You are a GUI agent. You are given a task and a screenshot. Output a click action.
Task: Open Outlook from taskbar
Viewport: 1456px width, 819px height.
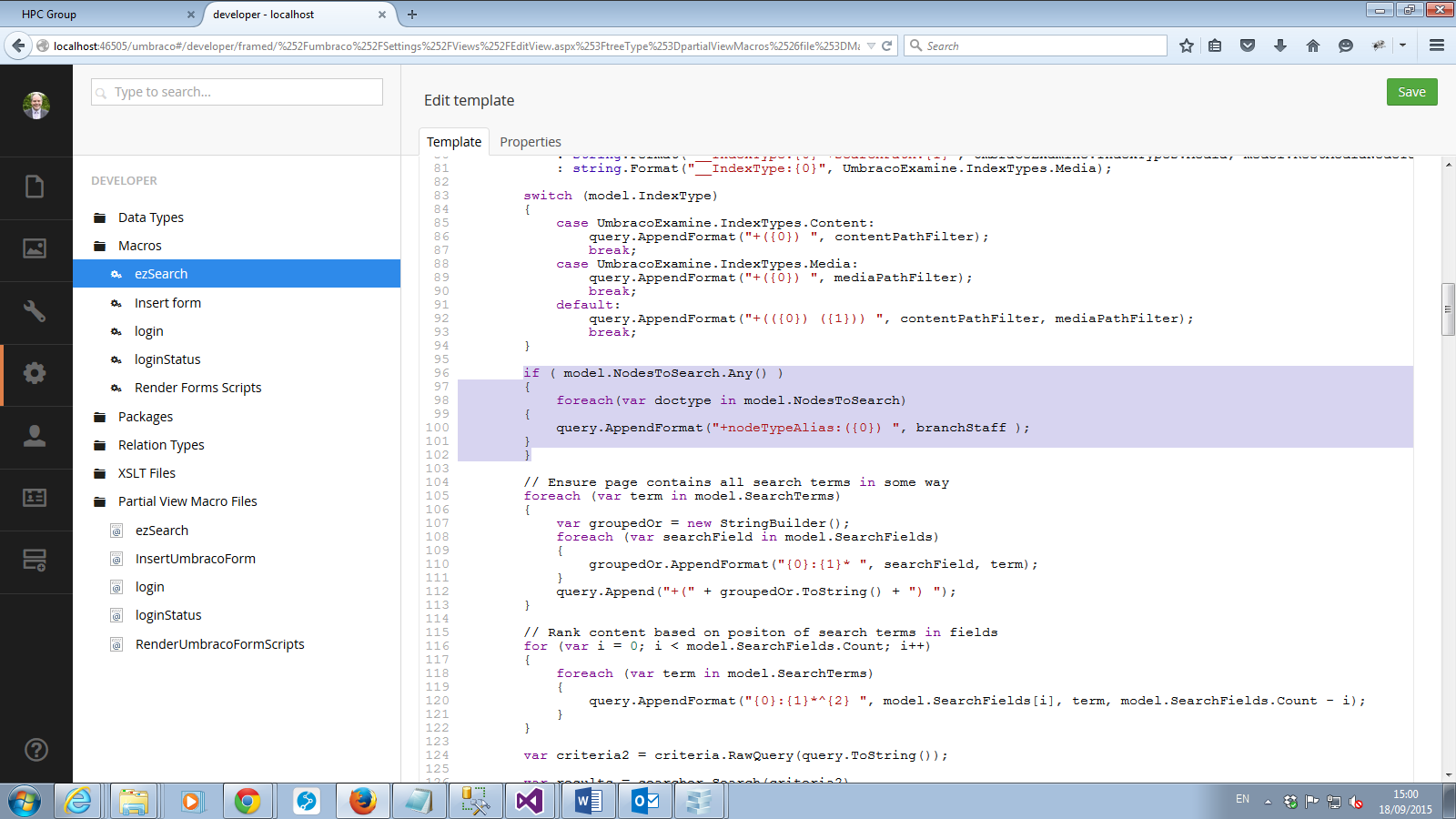point(645,801)
